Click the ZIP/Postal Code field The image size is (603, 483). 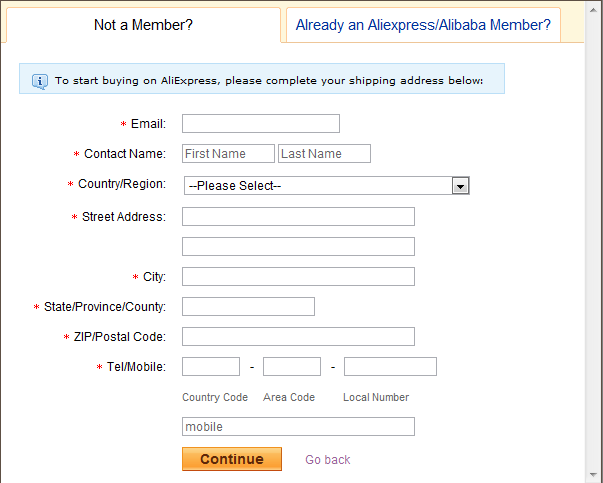coord(298,337)
